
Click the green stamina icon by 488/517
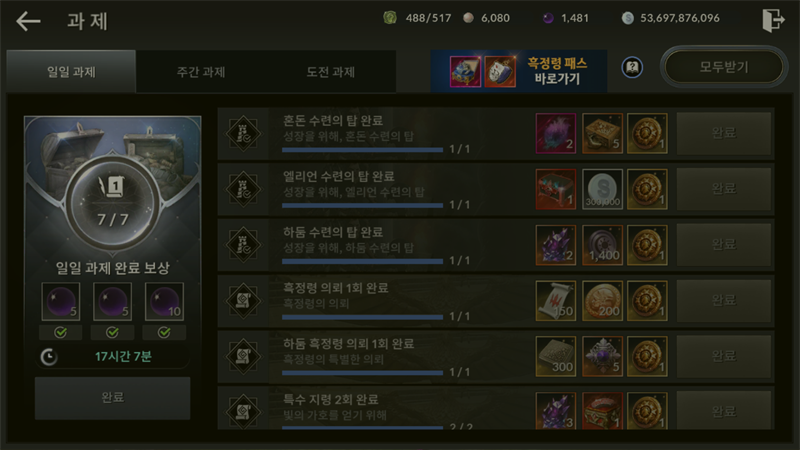(x=390, y=18)
